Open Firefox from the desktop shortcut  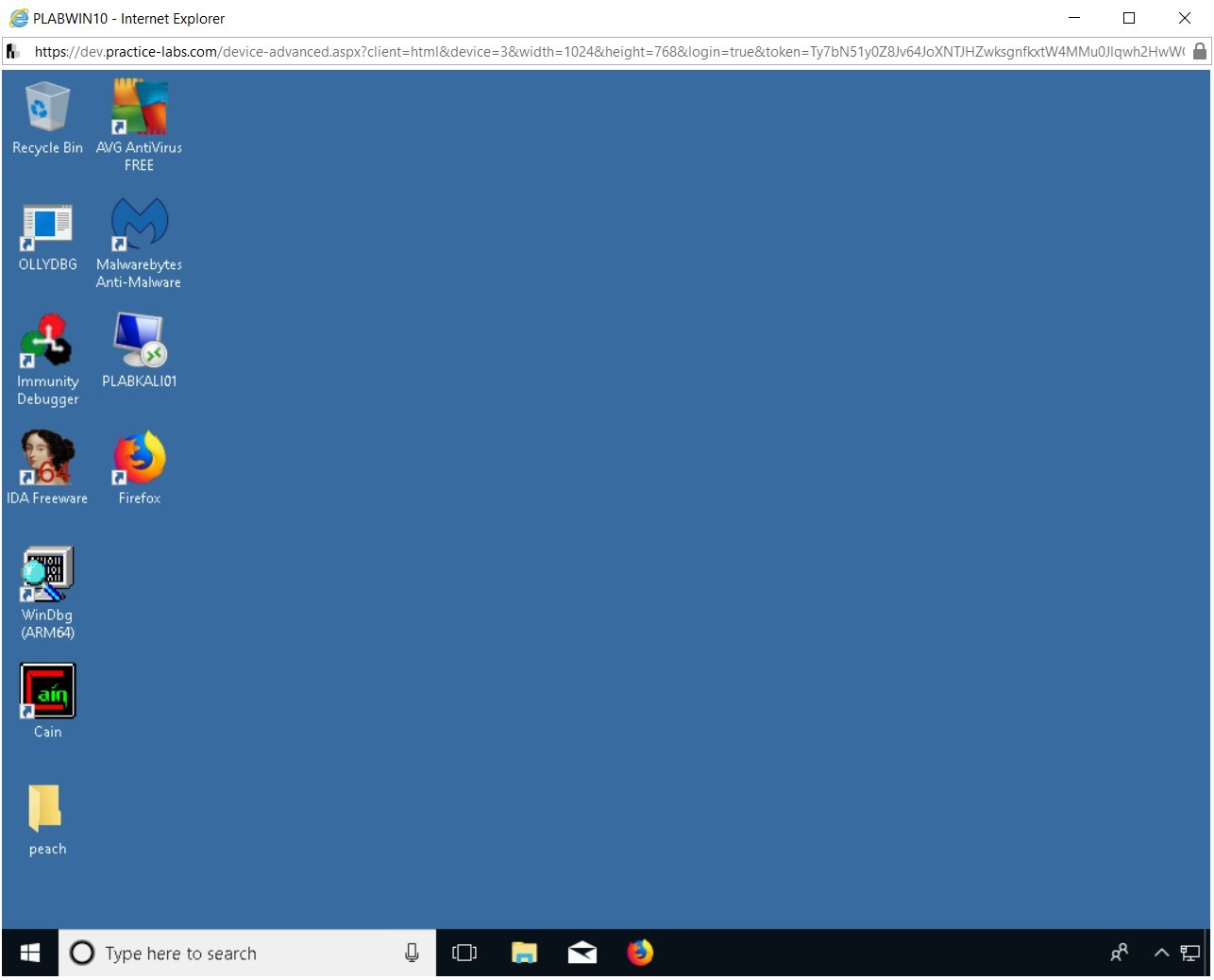click(x=139, y=456)
